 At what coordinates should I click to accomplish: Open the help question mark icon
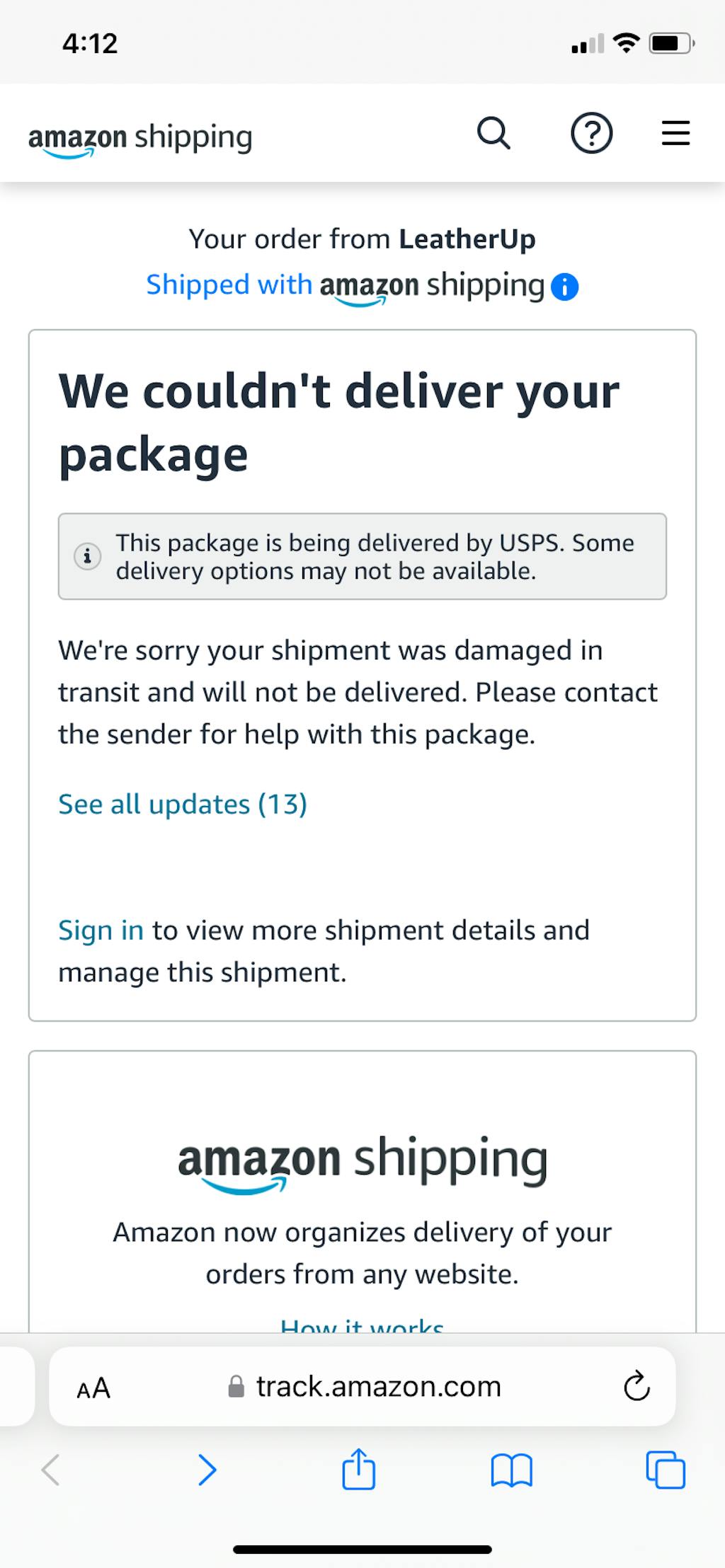[591, 133]
